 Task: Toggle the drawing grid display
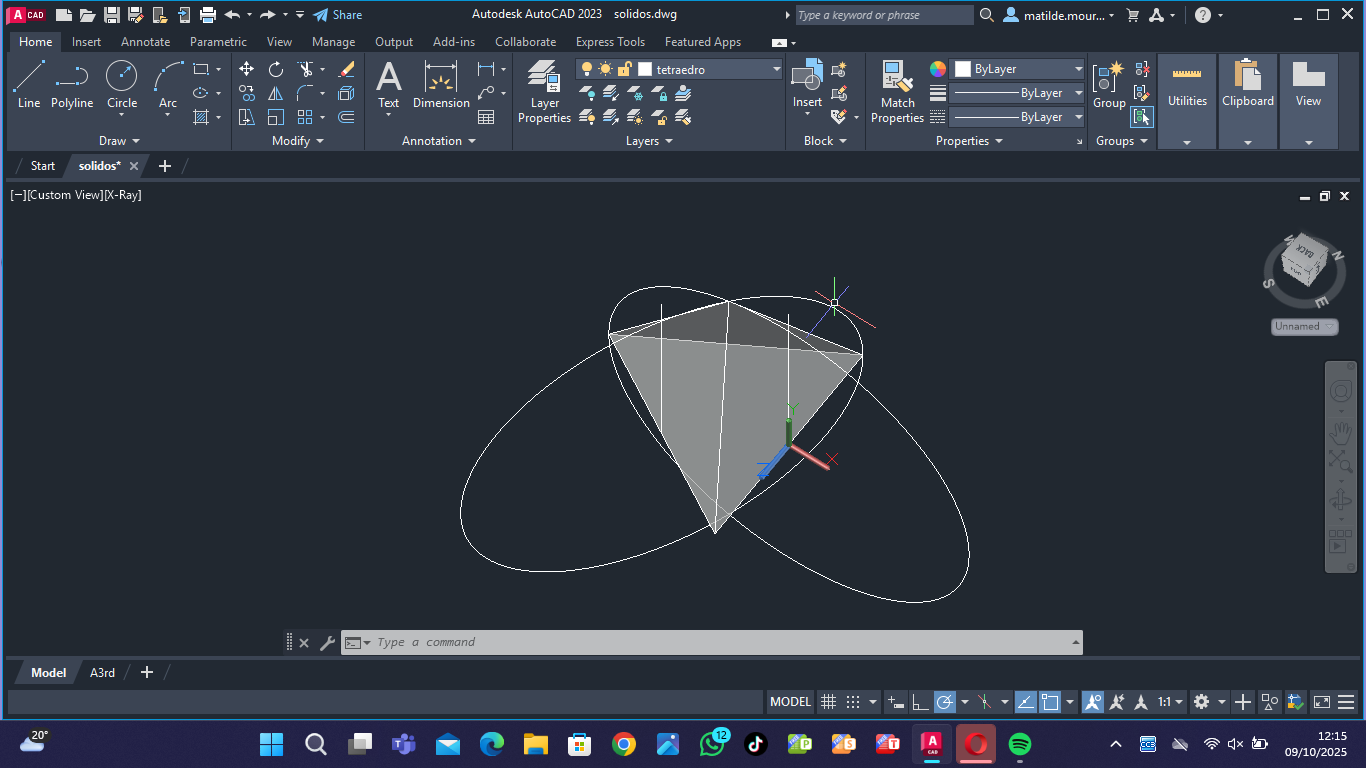(828, 702)
